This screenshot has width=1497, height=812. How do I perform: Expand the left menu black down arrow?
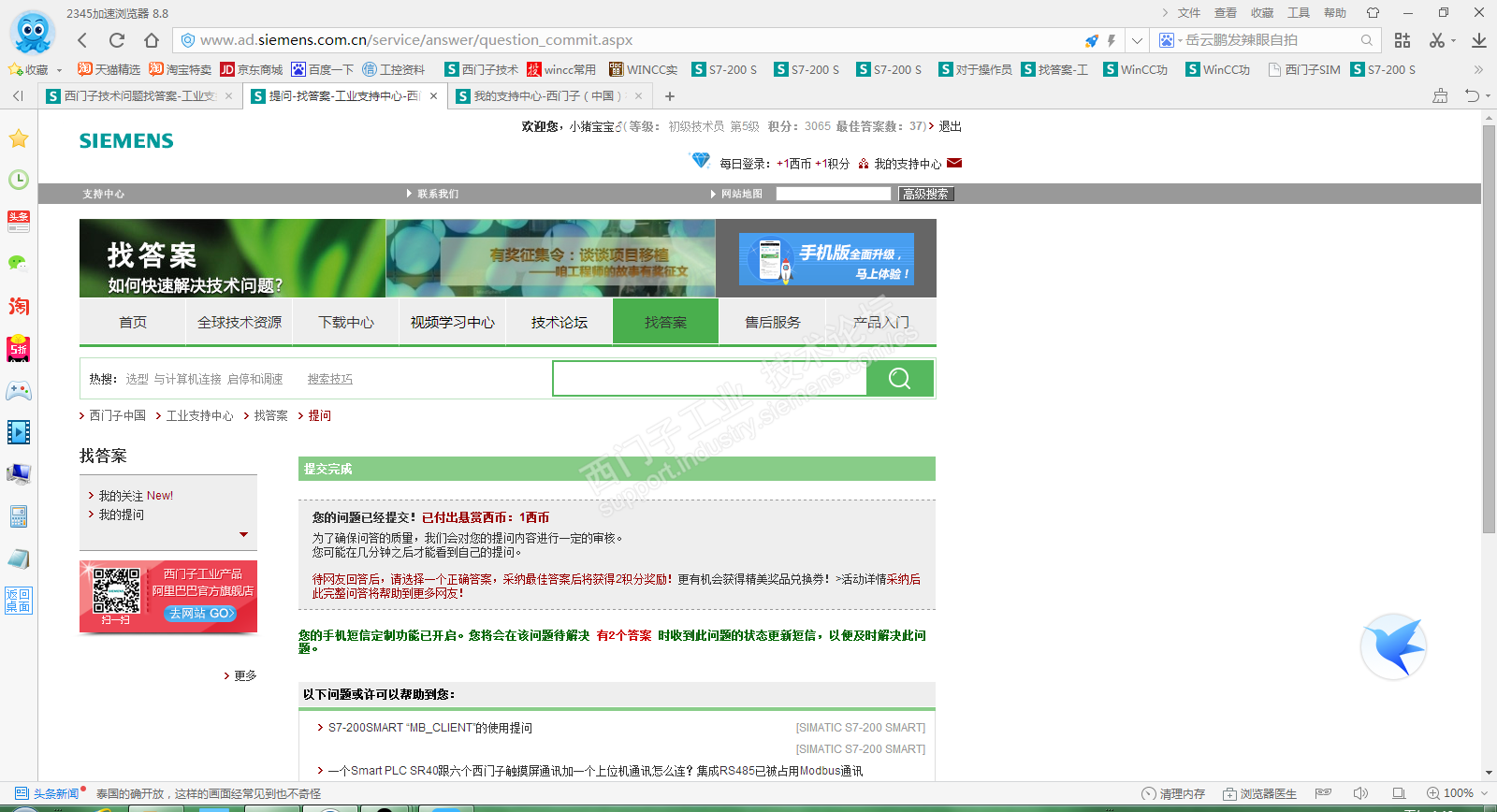pyautogui.click(x=243, y=535)
